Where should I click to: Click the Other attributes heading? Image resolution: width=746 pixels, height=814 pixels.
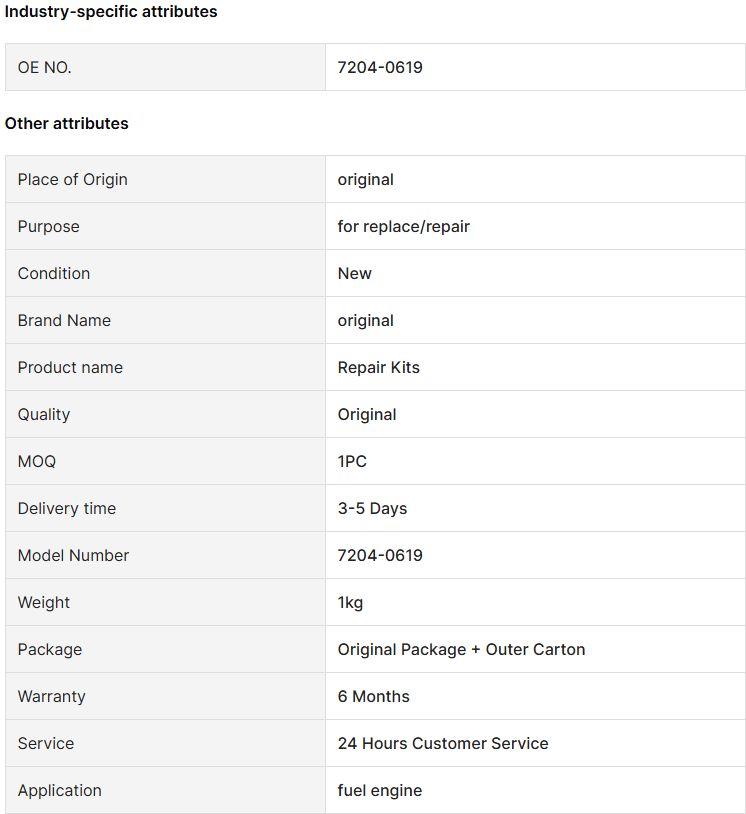pos(66,124)
